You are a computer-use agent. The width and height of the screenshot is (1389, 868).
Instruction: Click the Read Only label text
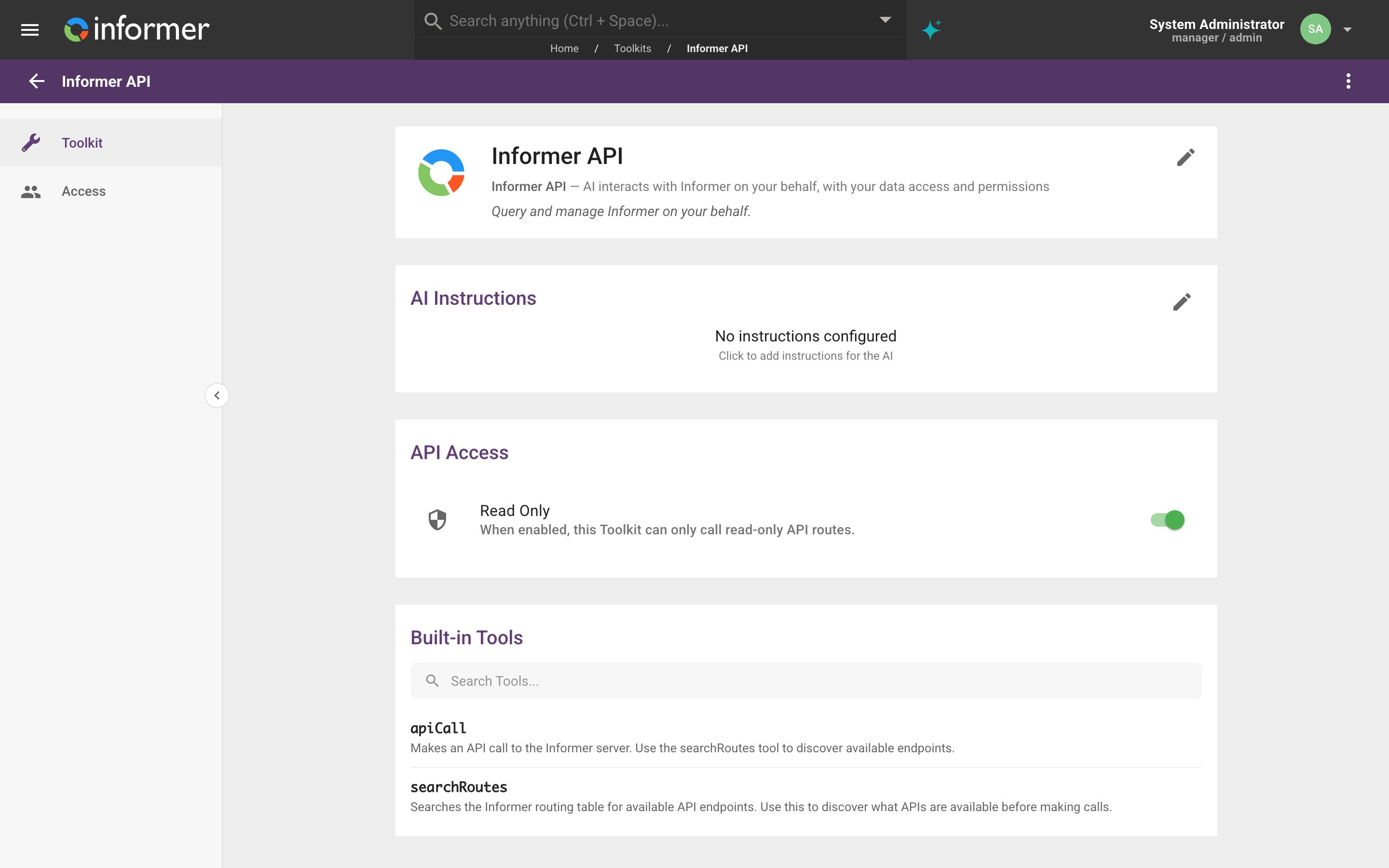514,510
